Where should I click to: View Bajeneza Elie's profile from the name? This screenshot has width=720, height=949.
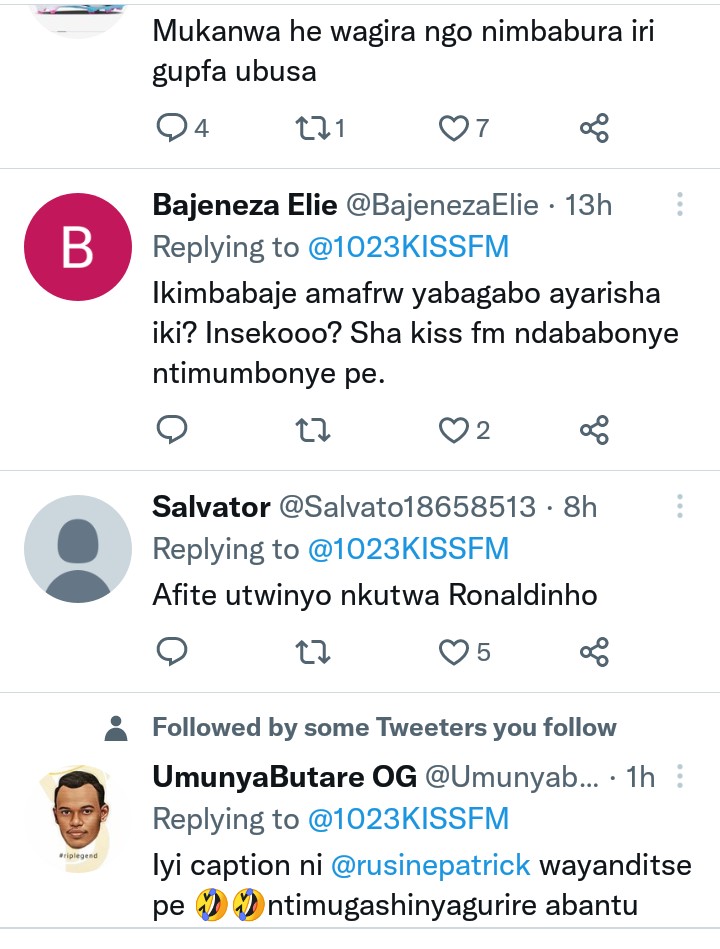click(x=244, y=205)
